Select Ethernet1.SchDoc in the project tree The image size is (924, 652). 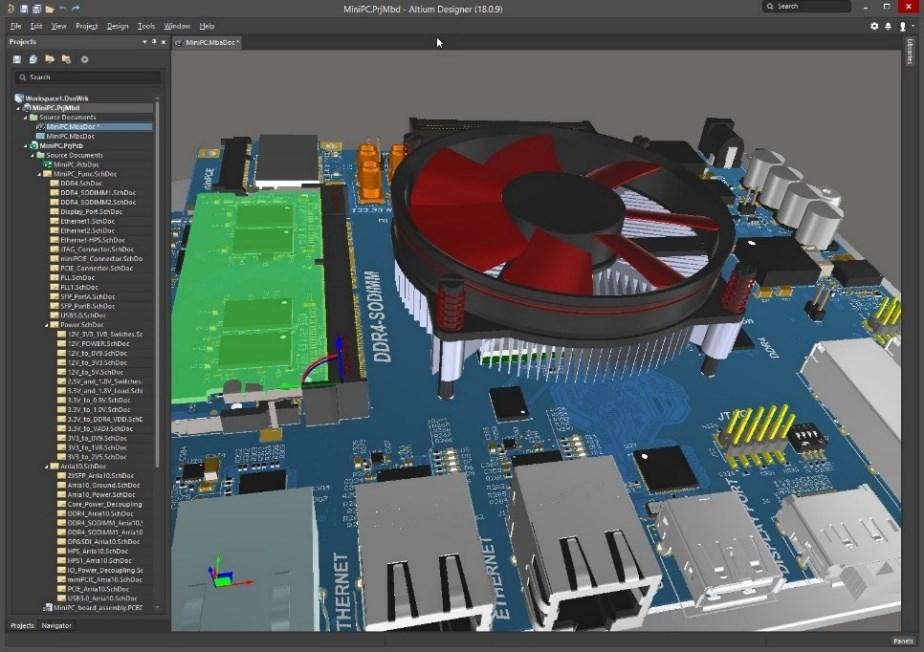[87, 221]
